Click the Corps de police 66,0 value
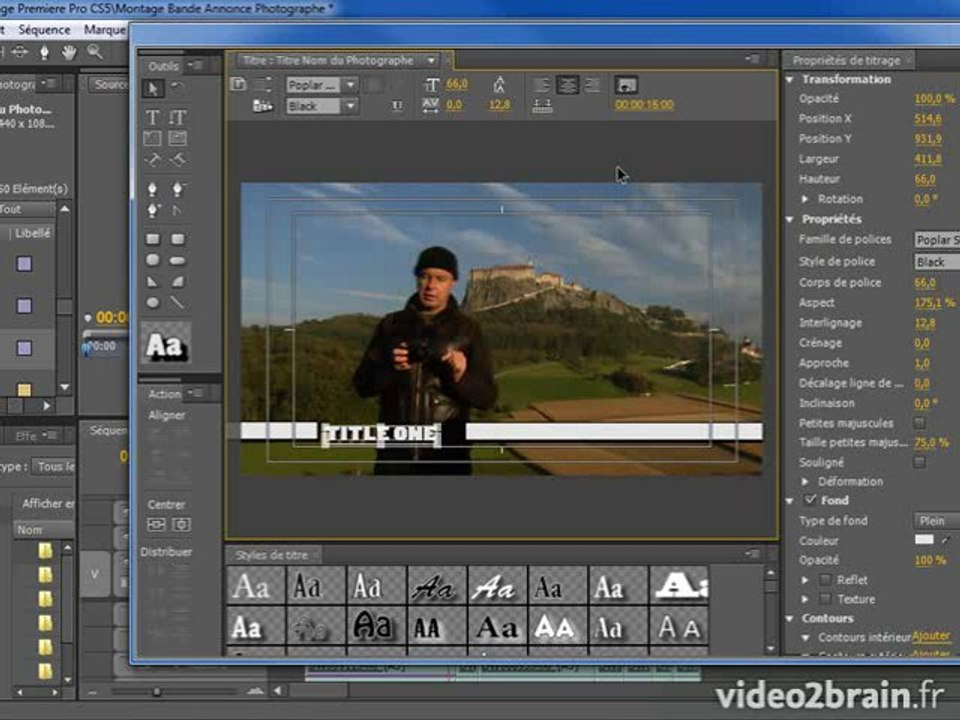 pyautogui.click(x=924, y=282)
